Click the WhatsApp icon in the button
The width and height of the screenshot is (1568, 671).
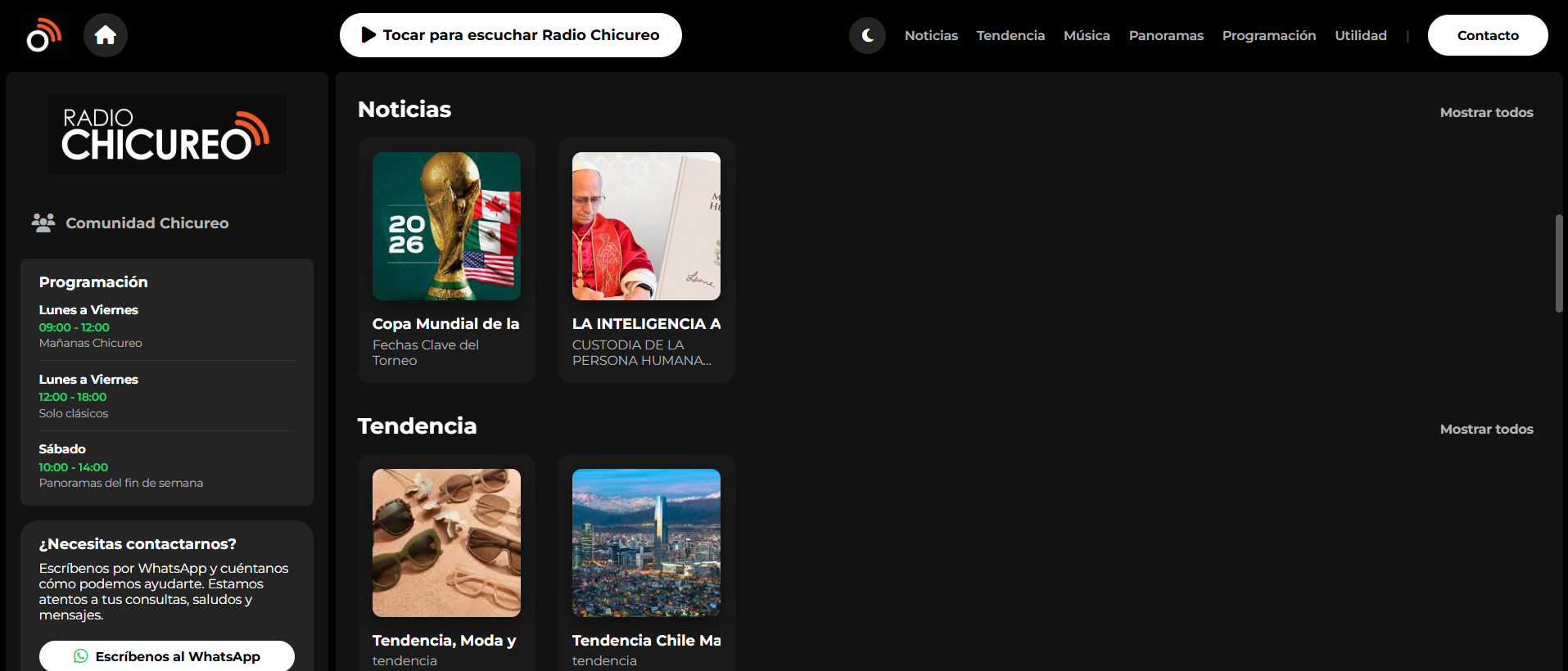click(80, 656)
